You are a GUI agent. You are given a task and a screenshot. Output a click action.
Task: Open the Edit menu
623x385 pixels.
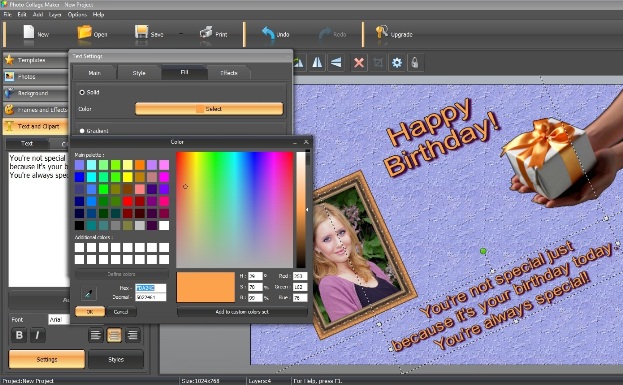(x=22, y=15)
